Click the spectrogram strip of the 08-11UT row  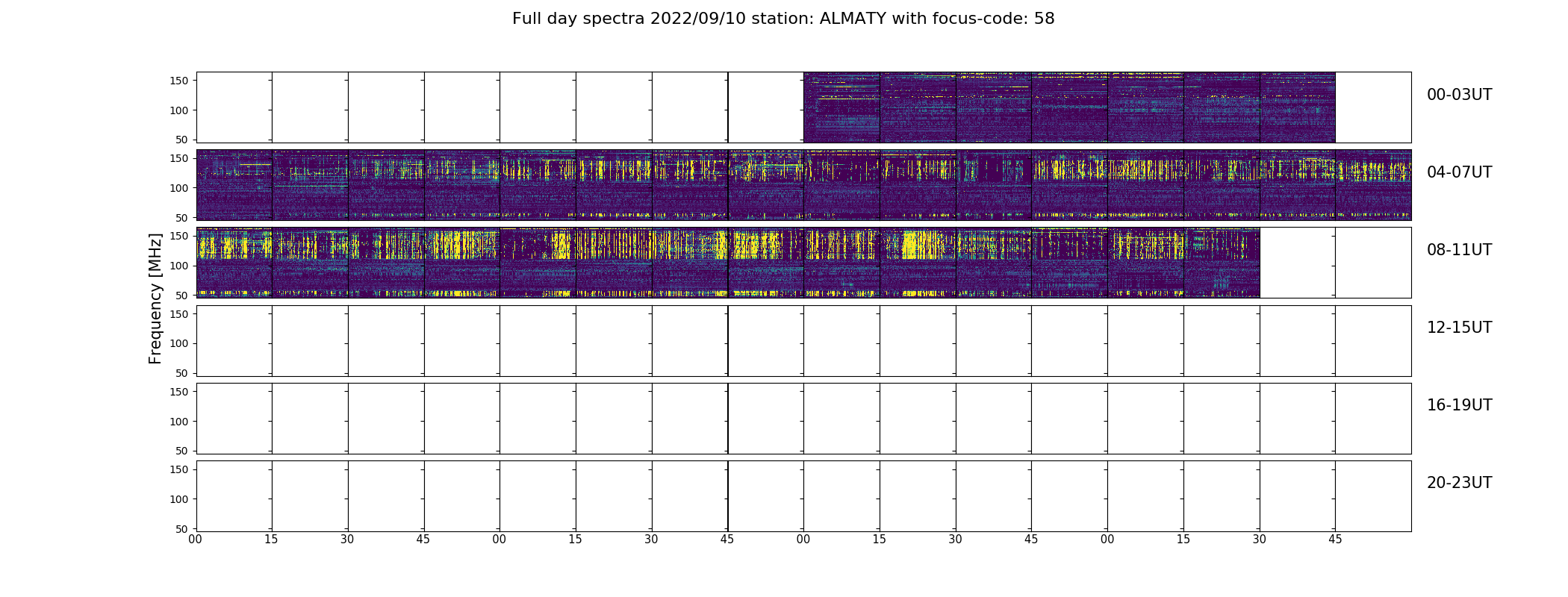click(x=728, y=263)
